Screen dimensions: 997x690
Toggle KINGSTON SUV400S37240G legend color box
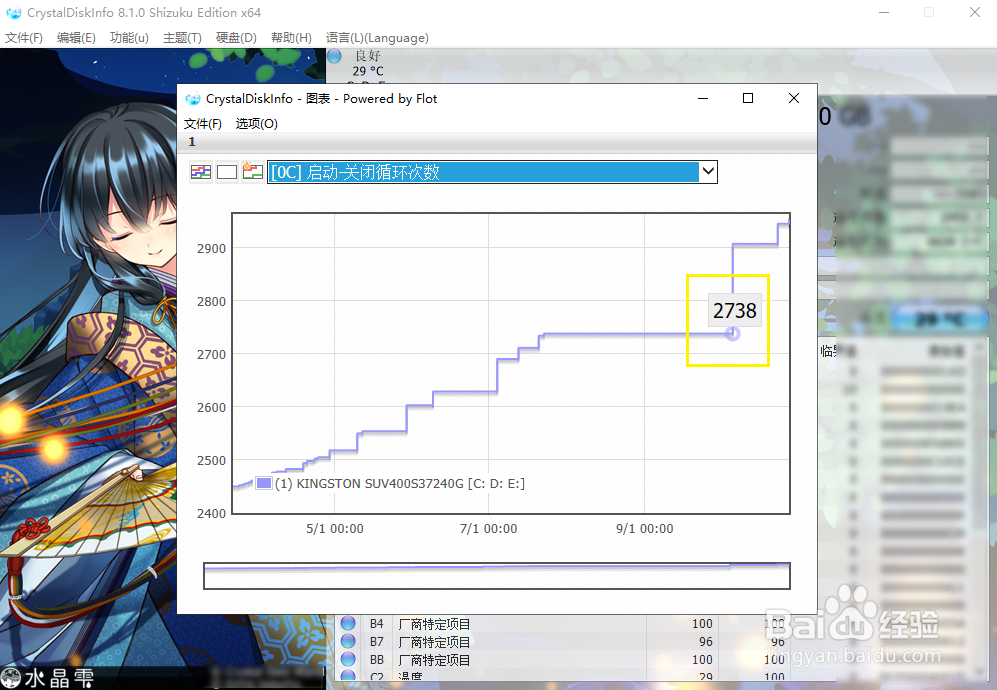pos(264,483)
